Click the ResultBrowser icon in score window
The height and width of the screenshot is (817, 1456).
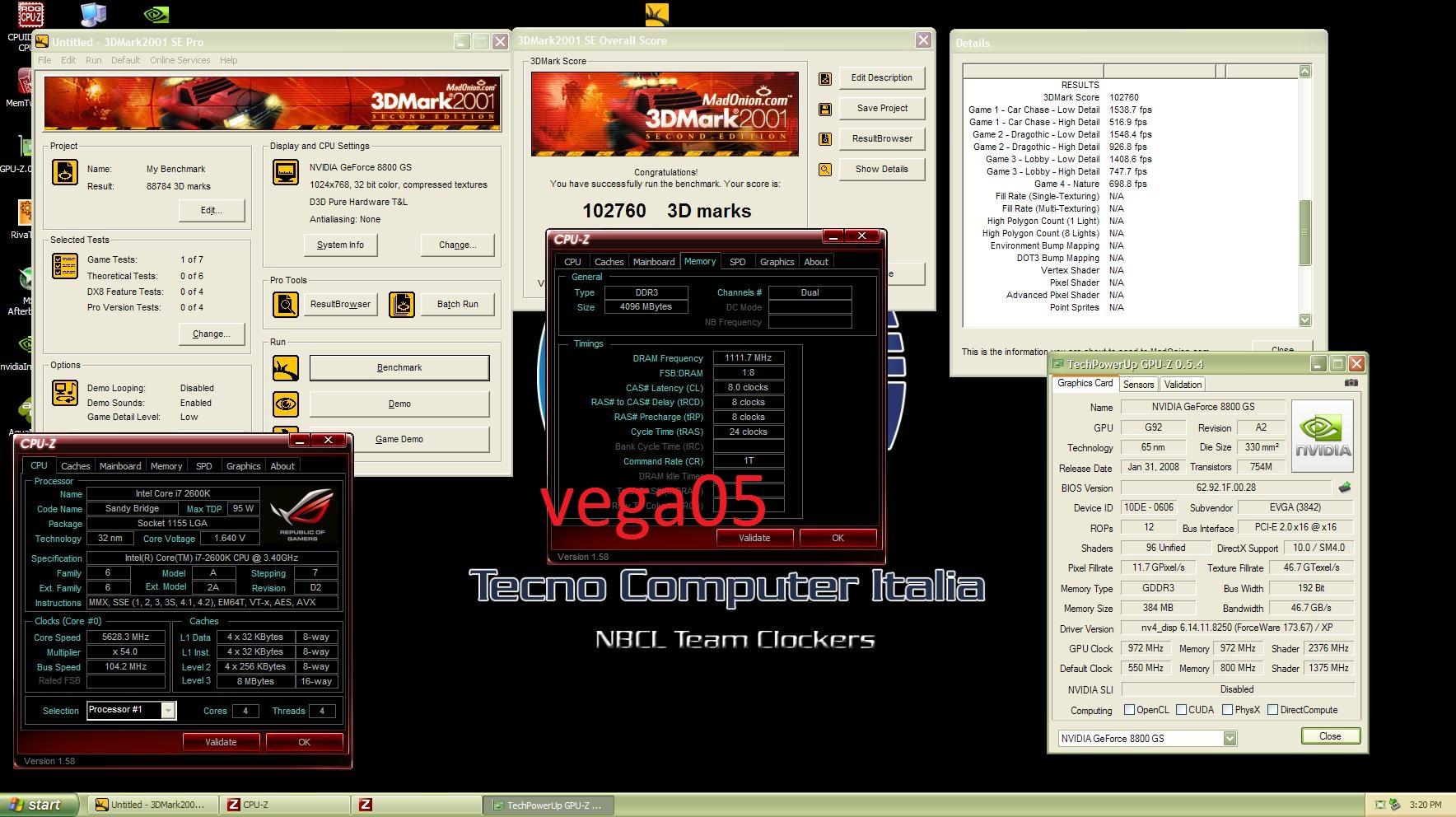click(824, 139)
